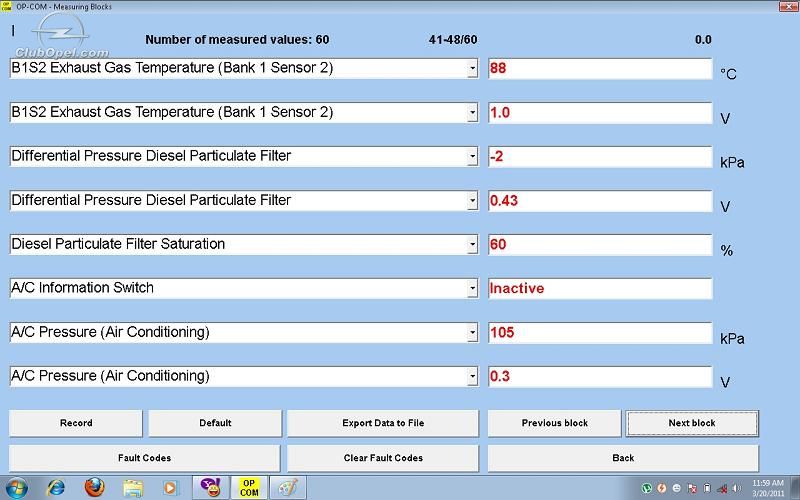Viewport: 800px width, 500px height.
Task: Expand the Diesel Particulate Filter Saturation dropdown
Action: (x=472, y=244)
